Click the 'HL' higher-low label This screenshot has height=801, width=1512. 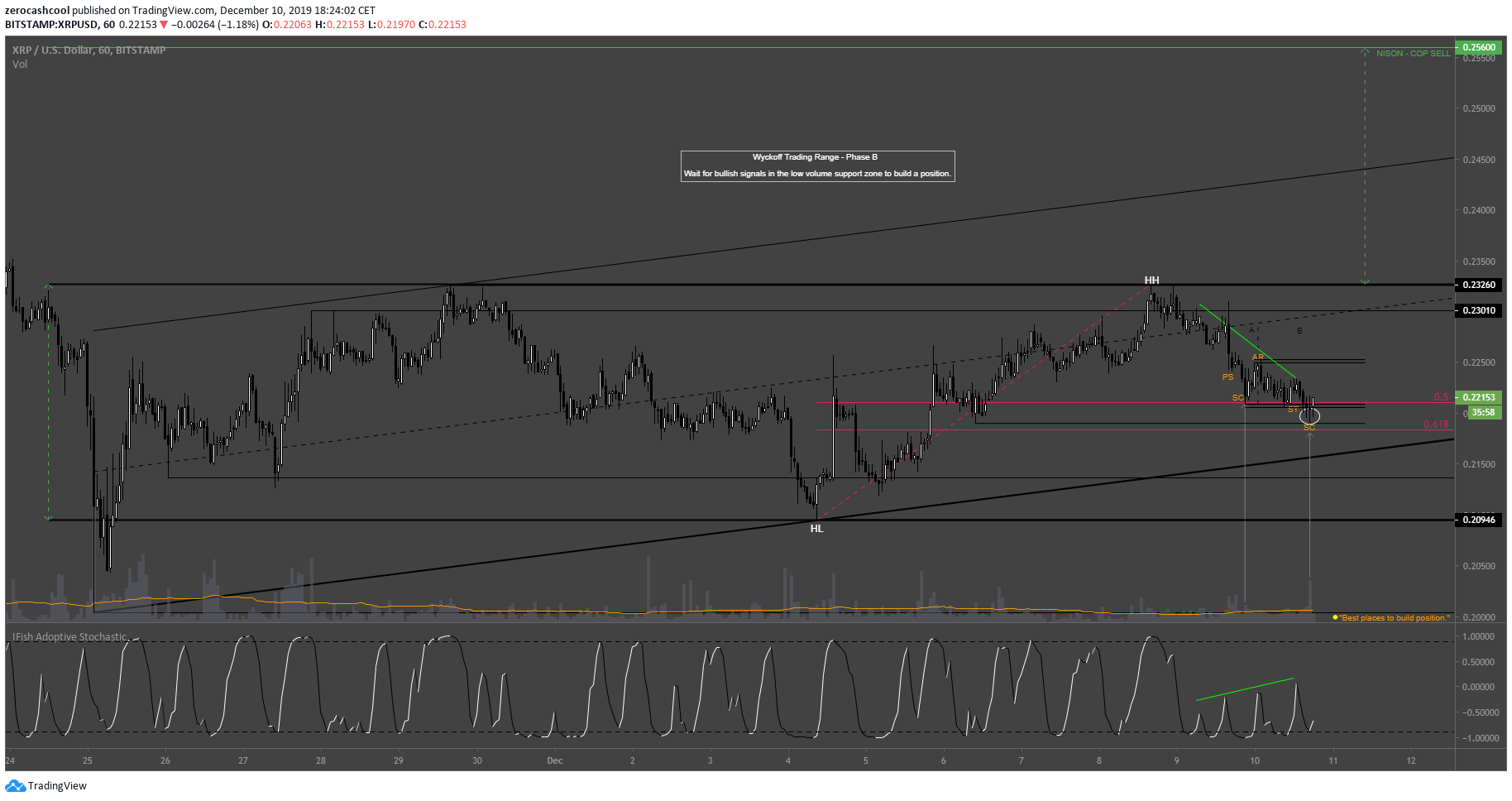pyautogui.click(x=816, y=529)
